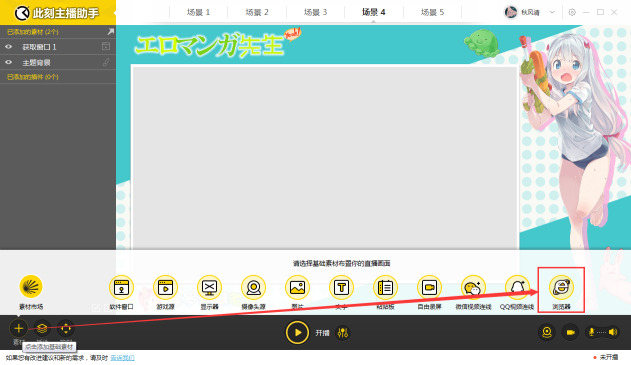Switch to 场景 1 tab

click(198, 12)
